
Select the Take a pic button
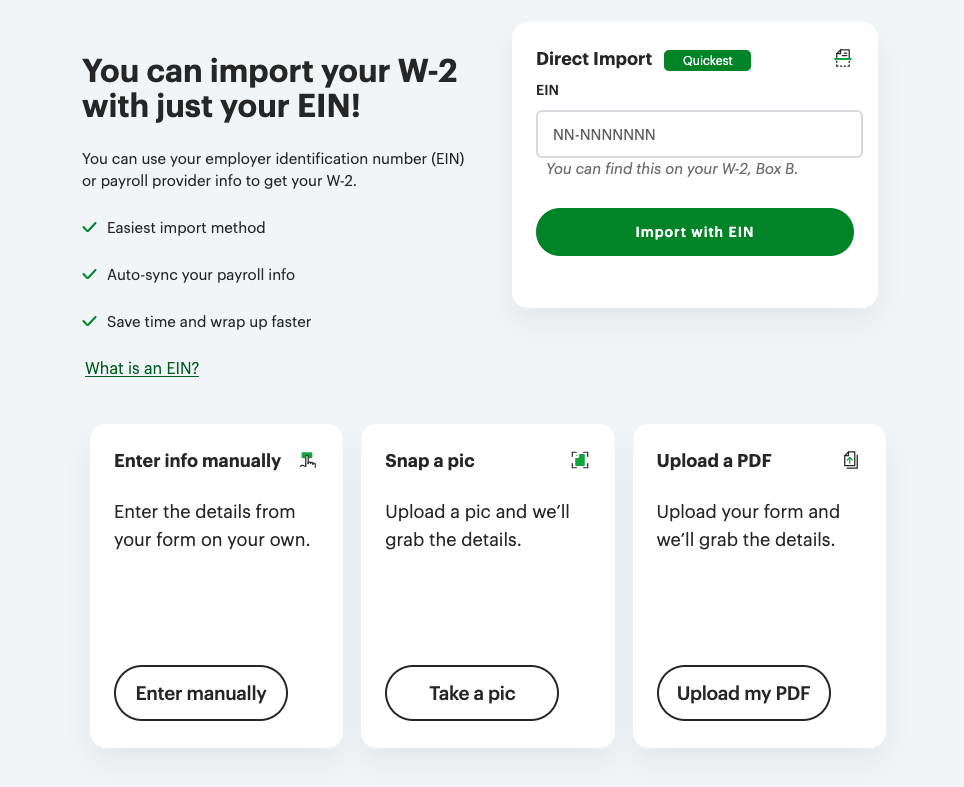coord(472,693)
